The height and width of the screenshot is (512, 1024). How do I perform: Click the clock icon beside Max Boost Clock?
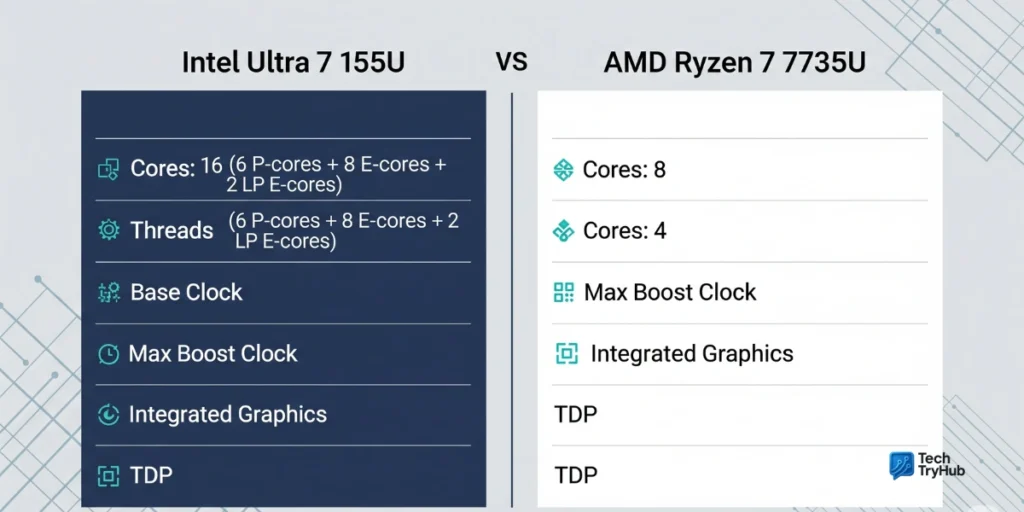pos(108,354)
